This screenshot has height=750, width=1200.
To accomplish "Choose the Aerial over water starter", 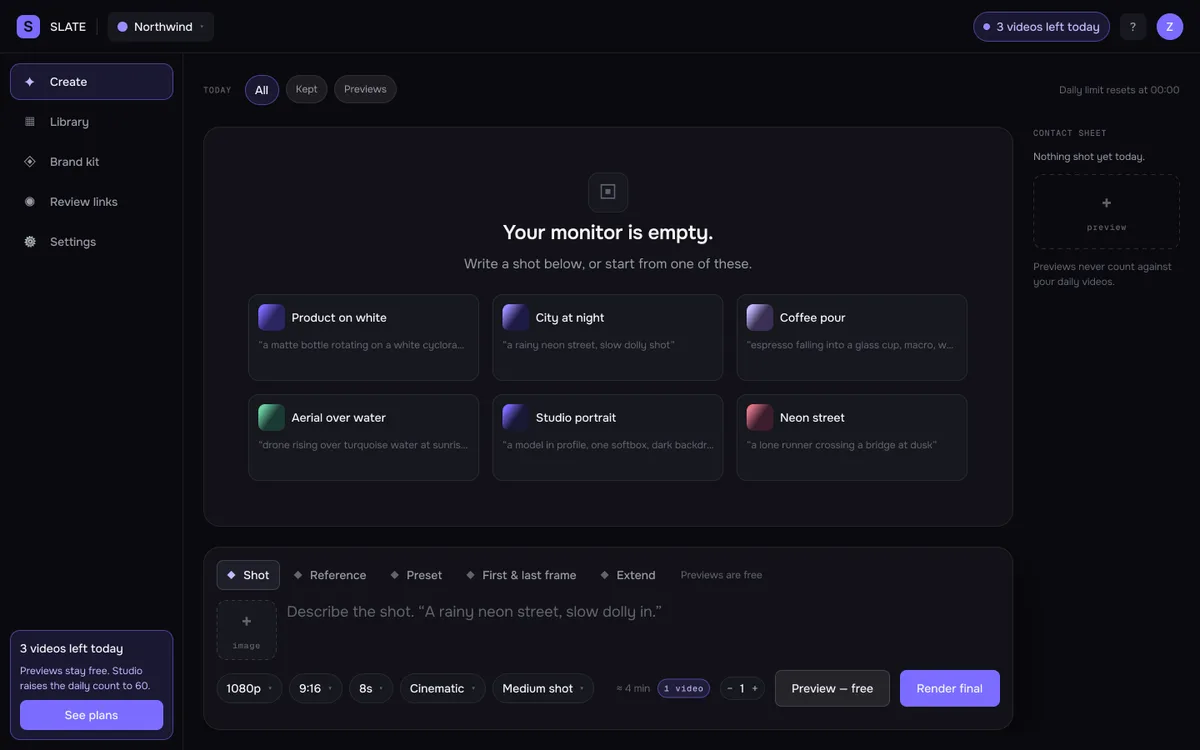I will tap(364, 437).
